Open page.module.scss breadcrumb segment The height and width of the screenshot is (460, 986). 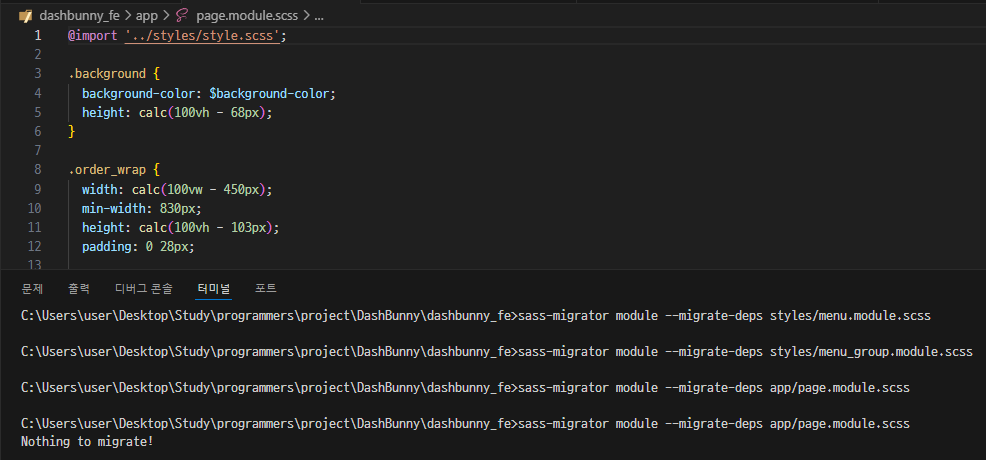[248, 16]
